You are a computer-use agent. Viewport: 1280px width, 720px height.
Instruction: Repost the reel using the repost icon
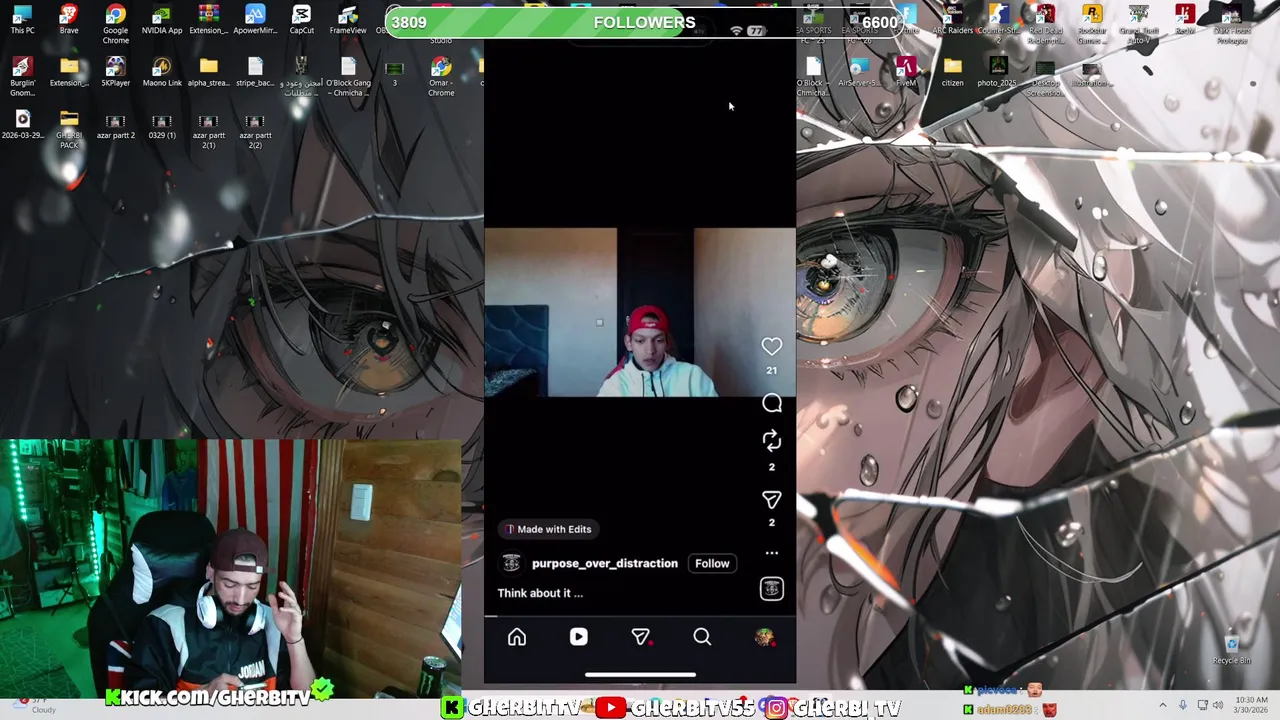tap(771, 441)
